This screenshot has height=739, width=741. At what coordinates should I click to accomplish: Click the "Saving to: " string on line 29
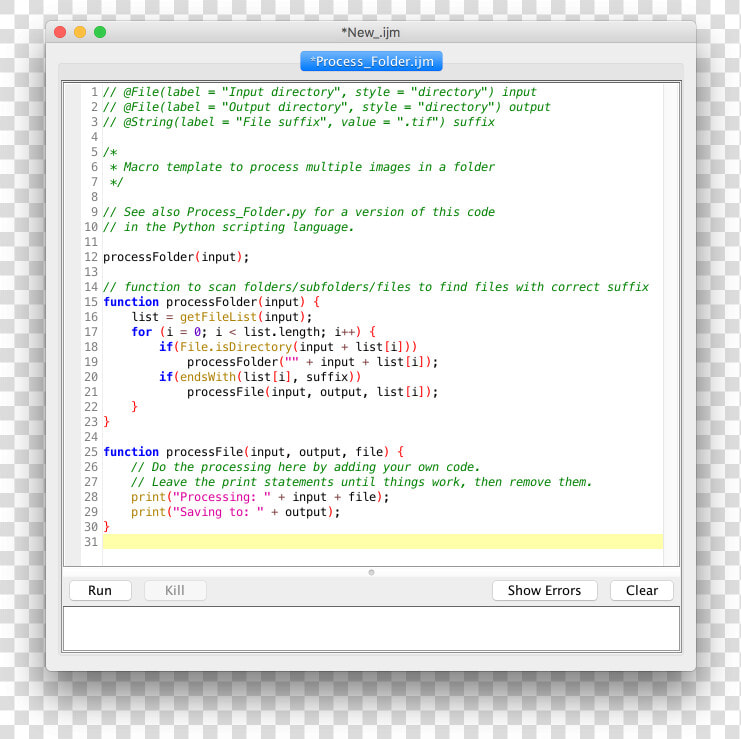218,512
